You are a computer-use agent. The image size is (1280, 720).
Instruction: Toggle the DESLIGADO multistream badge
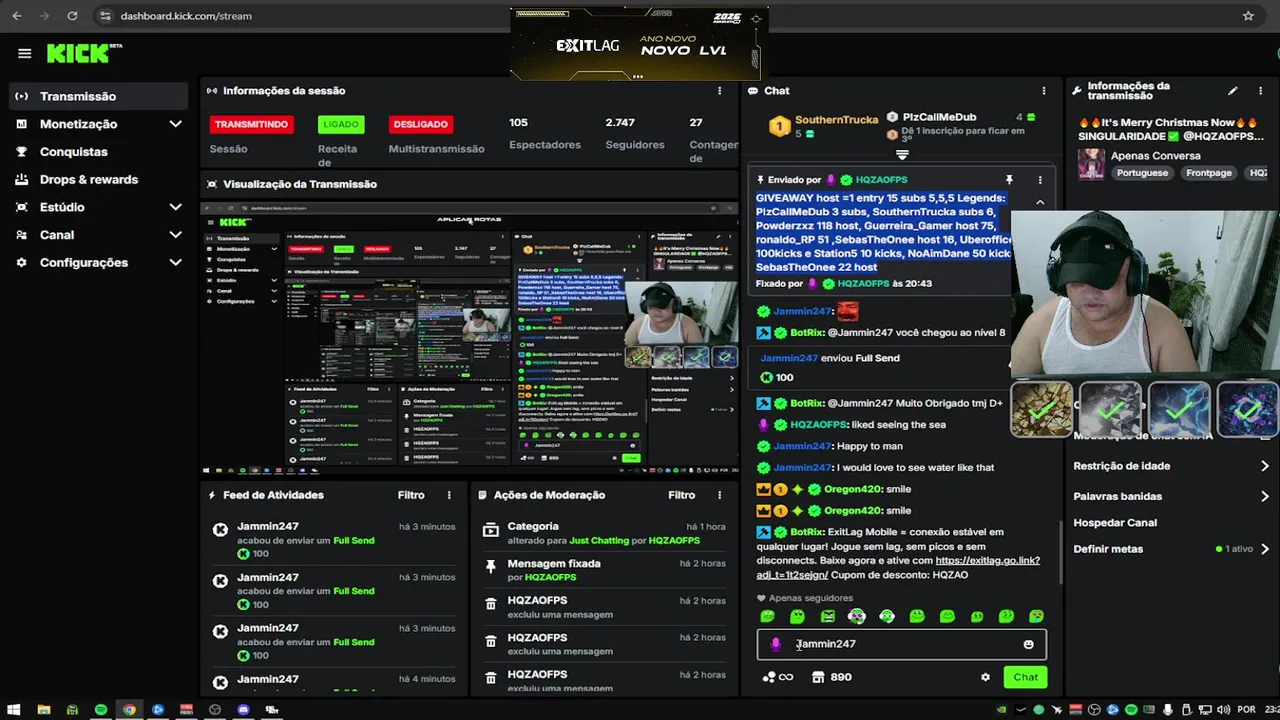click(x=420, y=124)
